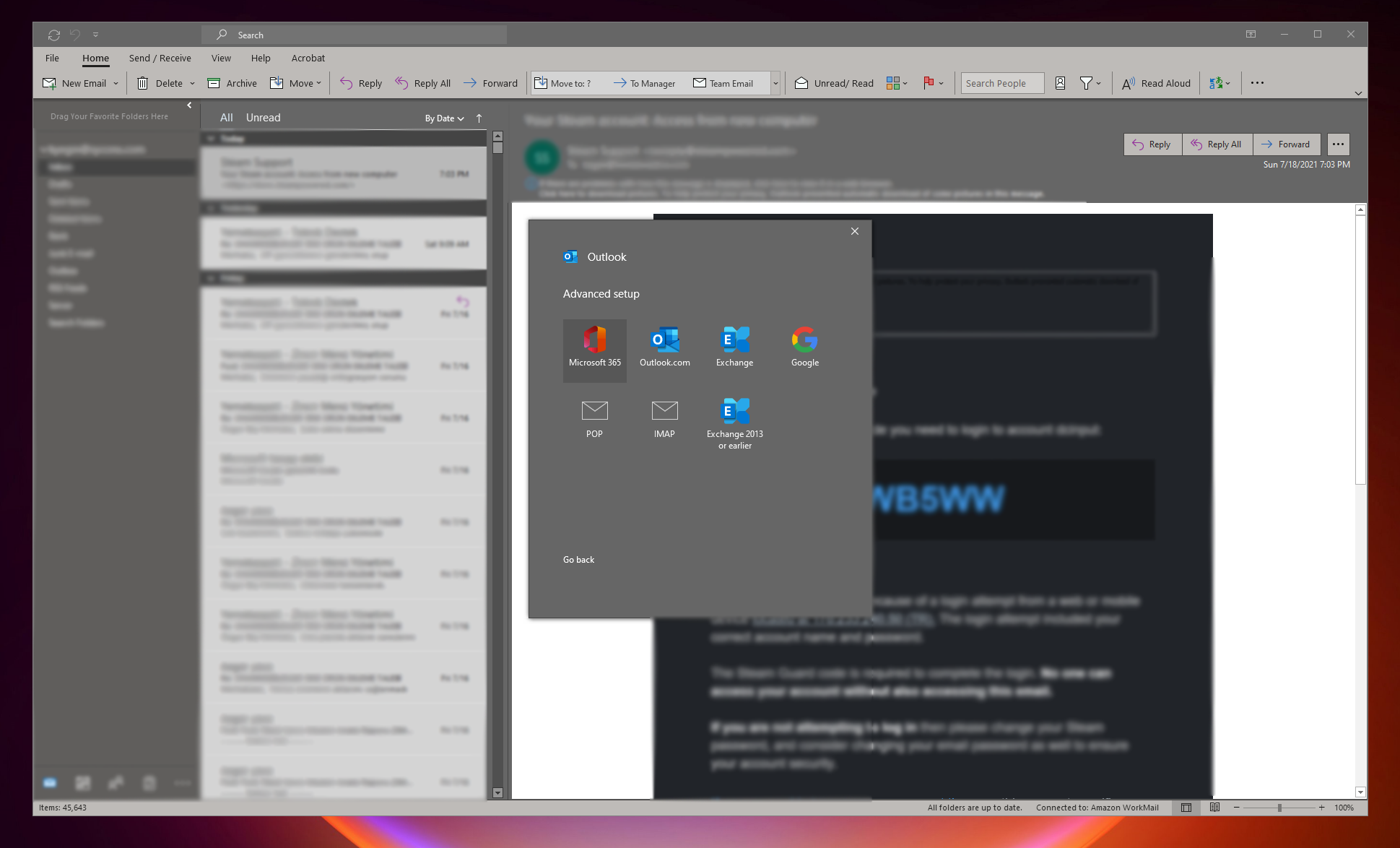
Task: Open the Categorize color dropdown
Action: click(897, 83)
